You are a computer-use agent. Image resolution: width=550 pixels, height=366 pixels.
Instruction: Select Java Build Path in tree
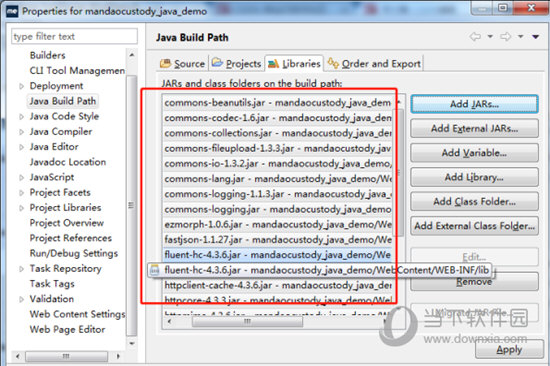point(63,101)
